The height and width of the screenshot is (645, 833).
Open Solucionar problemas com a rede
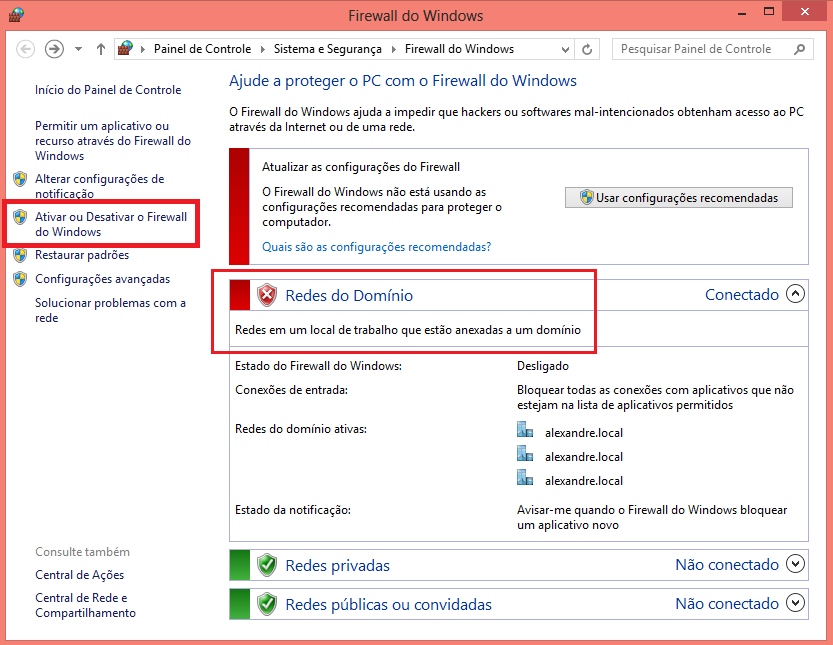tap(110, 310)
